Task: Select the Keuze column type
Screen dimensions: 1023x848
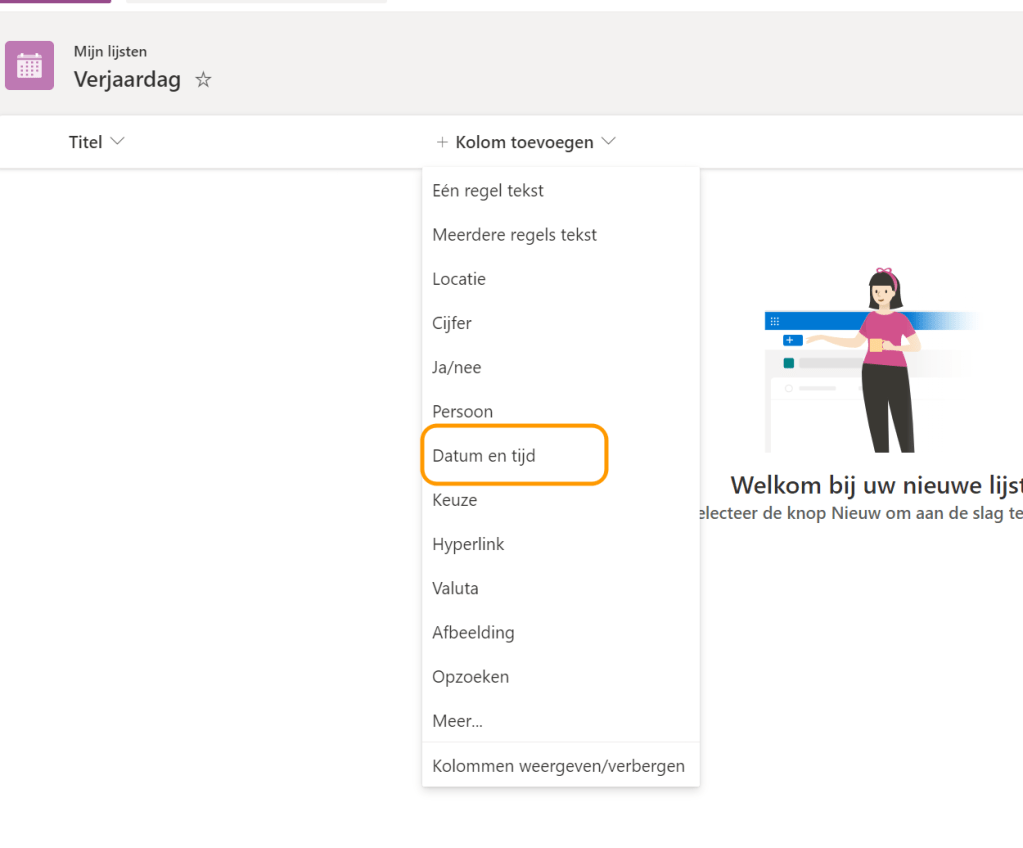Action: tap(455, 500)
